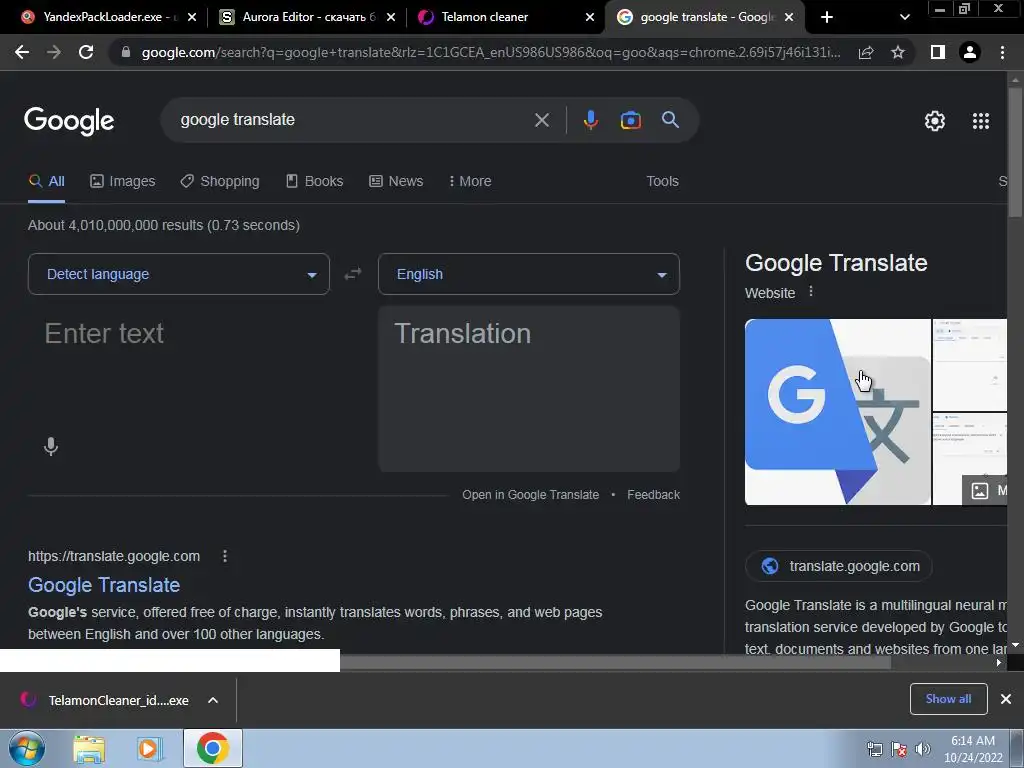Click the Feedback link
The width and height of the screenshot is (1024, 768).
pyautogui.click(x=653, y=495)
